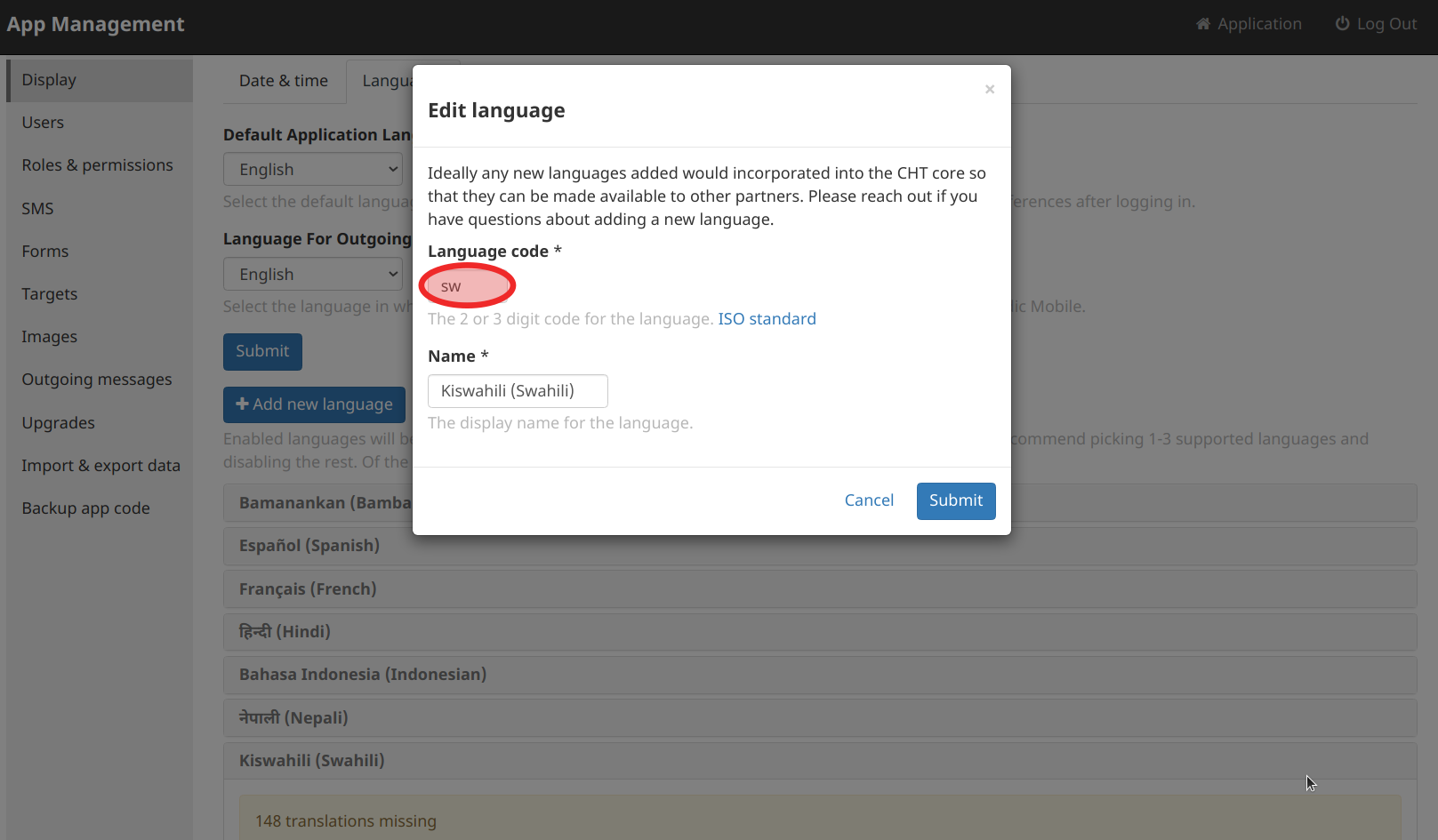The image size is (1438, 840).
Task: Open Display in the sidebar
Action: point(100,80)
